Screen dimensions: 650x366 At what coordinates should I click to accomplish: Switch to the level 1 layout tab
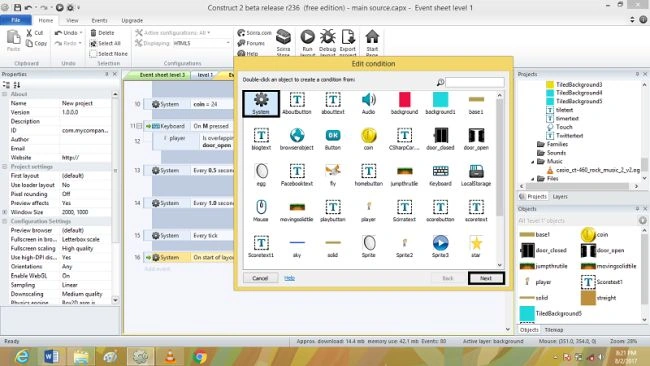point(205,75)
